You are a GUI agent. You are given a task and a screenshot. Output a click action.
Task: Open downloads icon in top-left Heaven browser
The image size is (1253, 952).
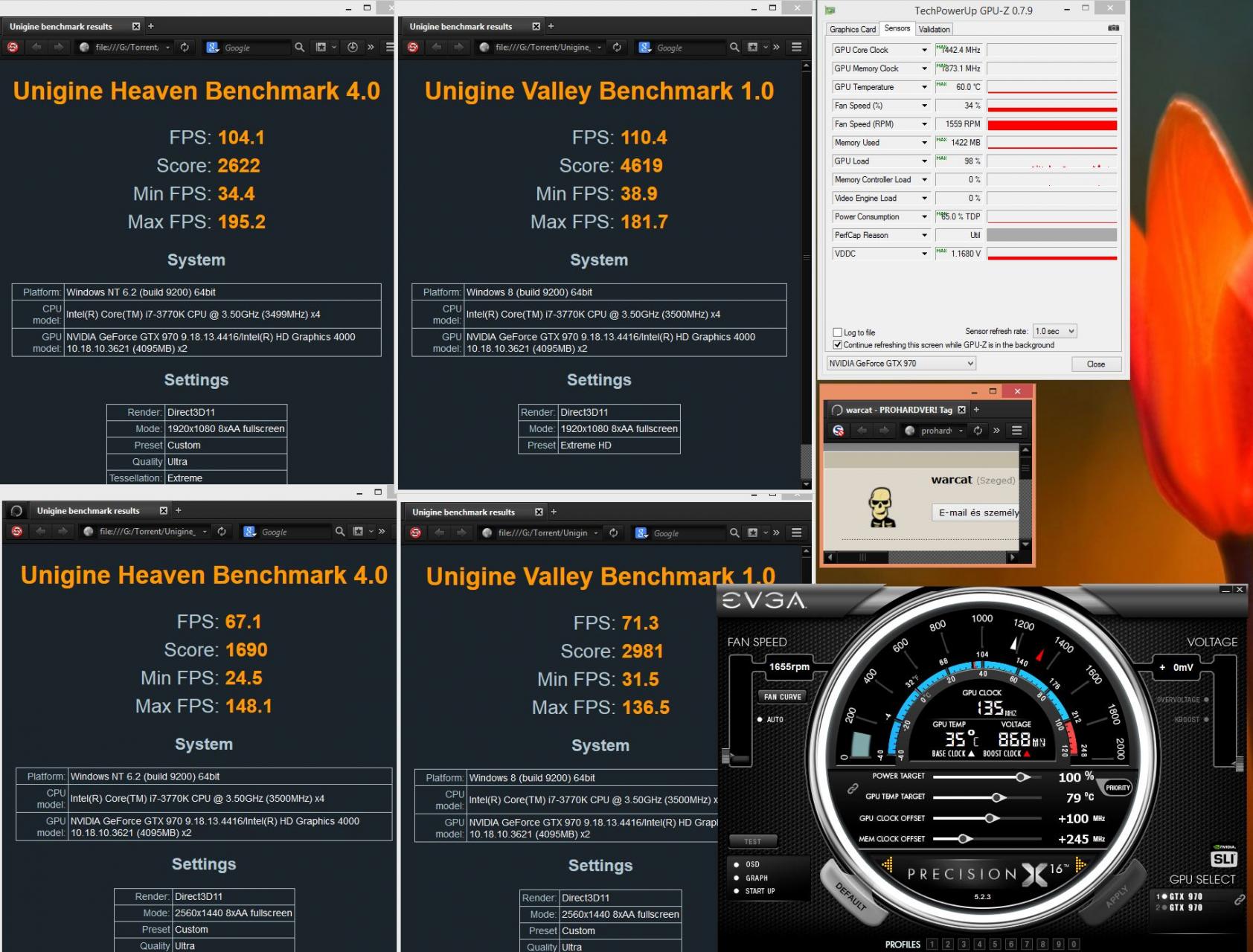(x=353, y=47)
